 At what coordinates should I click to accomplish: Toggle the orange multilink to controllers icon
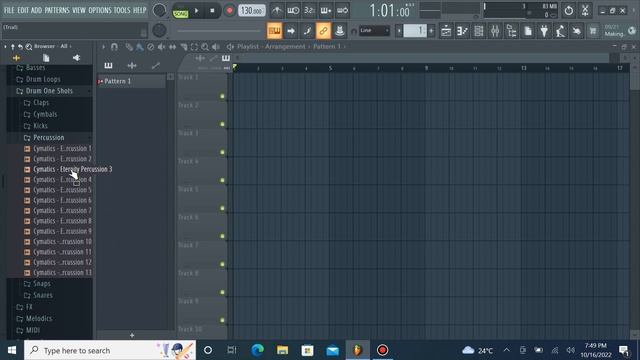point(323,31)
